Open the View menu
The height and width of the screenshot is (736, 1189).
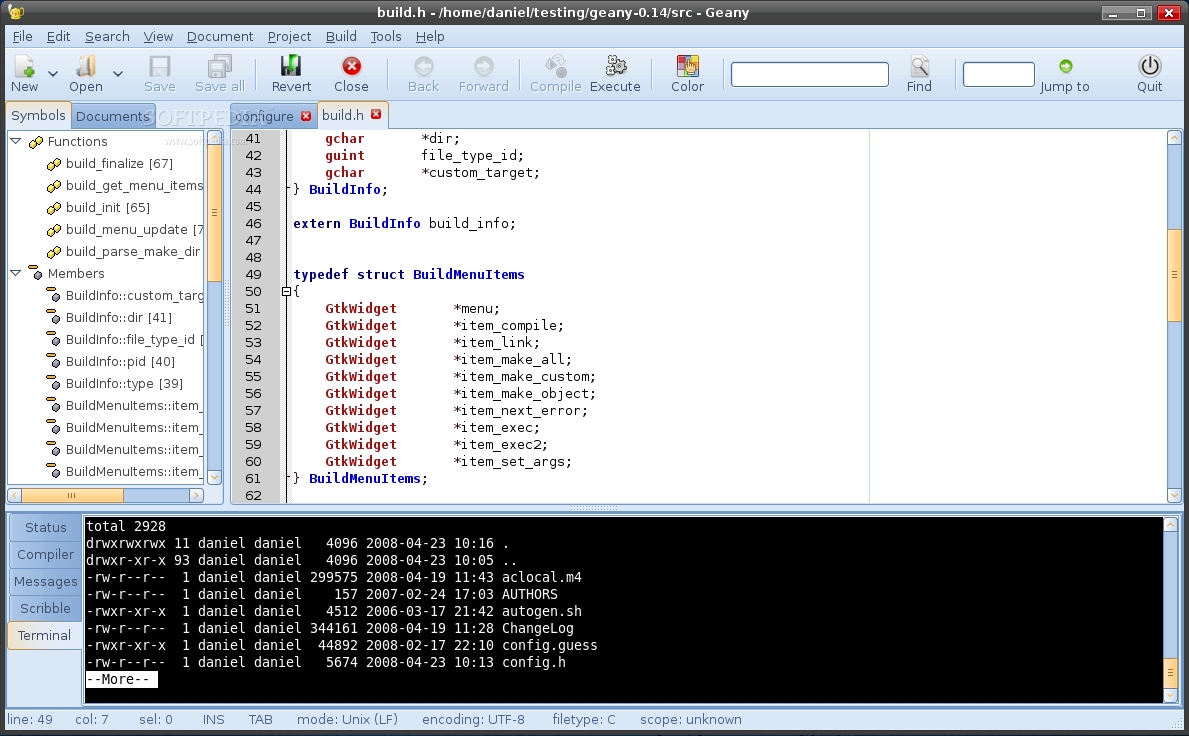point(158,36)
